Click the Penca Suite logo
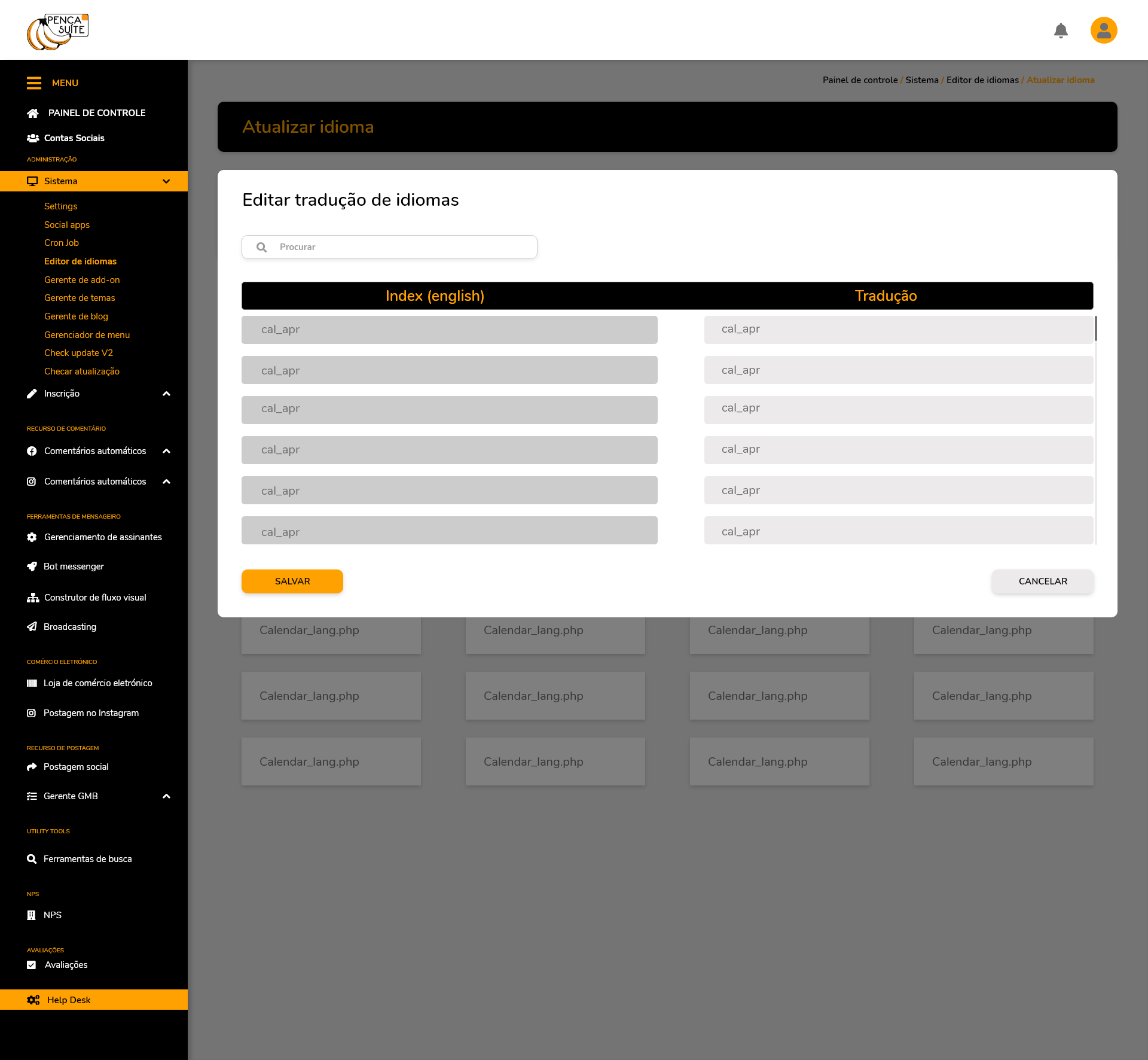This screenshot has width=1148, height=1060. click(57, 32)
